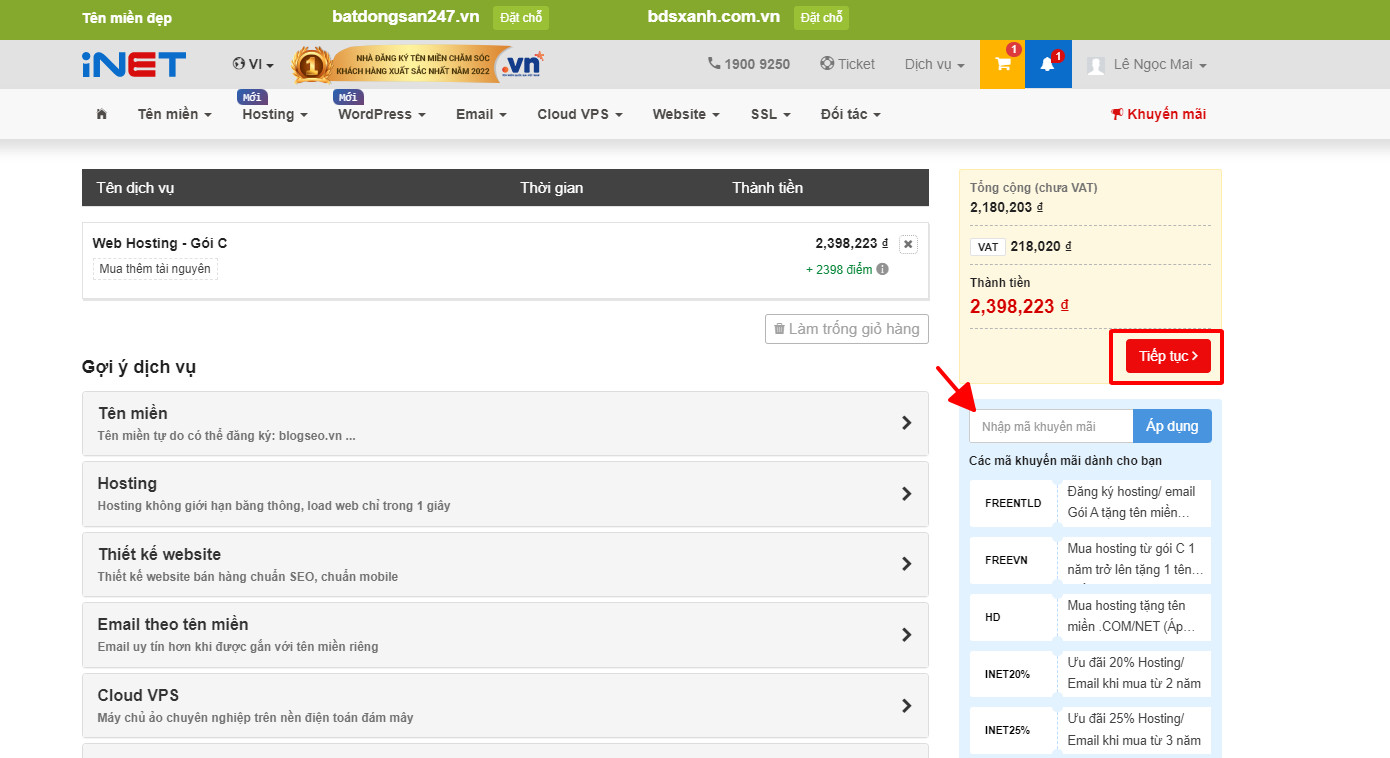Click the iNET logo
Image resolution: width=1390 pixels, height=758 pixels.
(134, 64)
